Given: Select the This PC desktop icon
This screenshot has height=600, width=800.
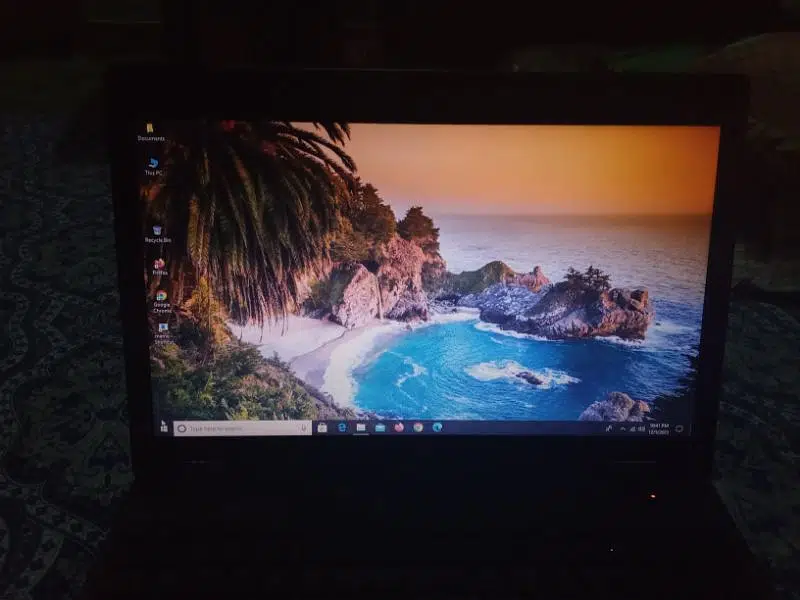Looking at the screenshot, I should click(x=153, y=164).
